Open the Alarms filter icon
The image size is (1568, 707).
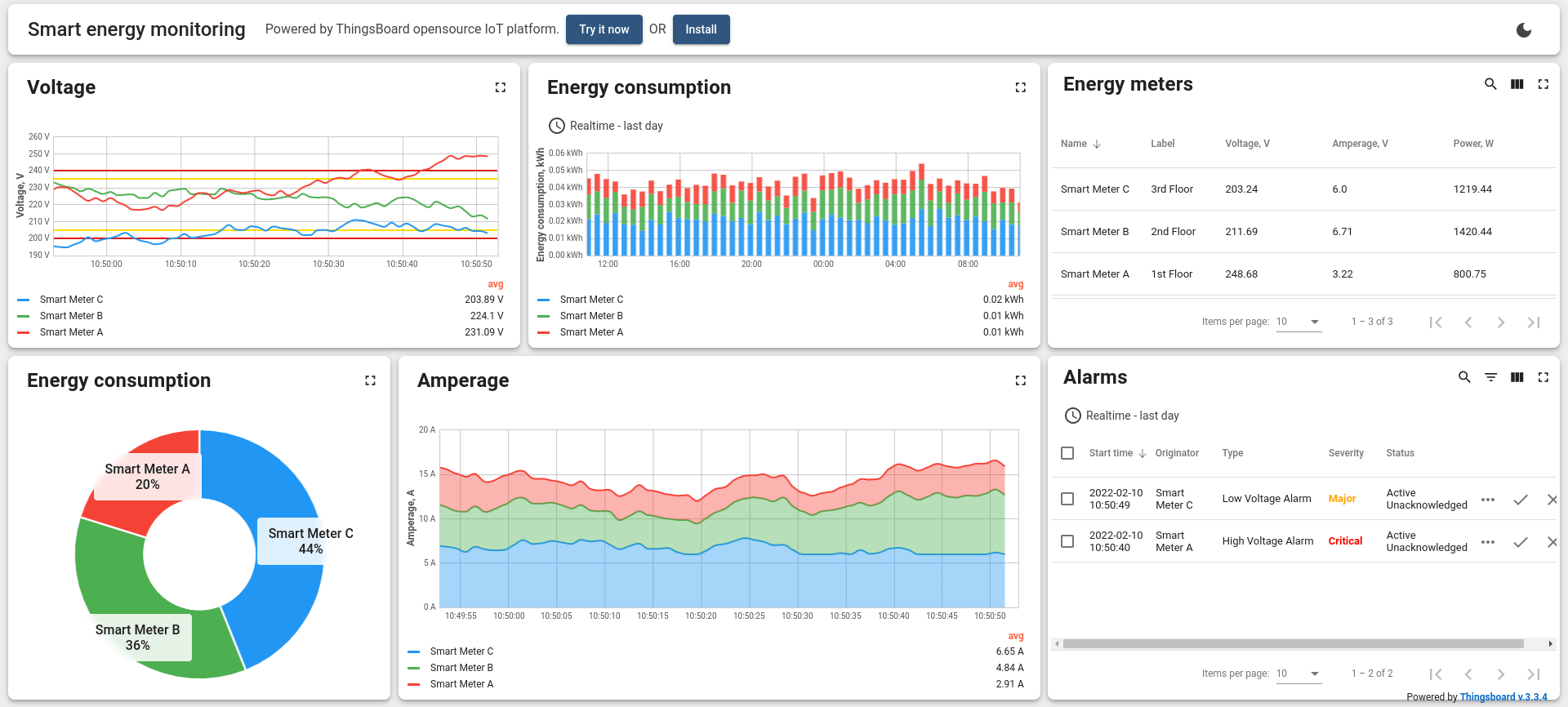point(1490,377)
